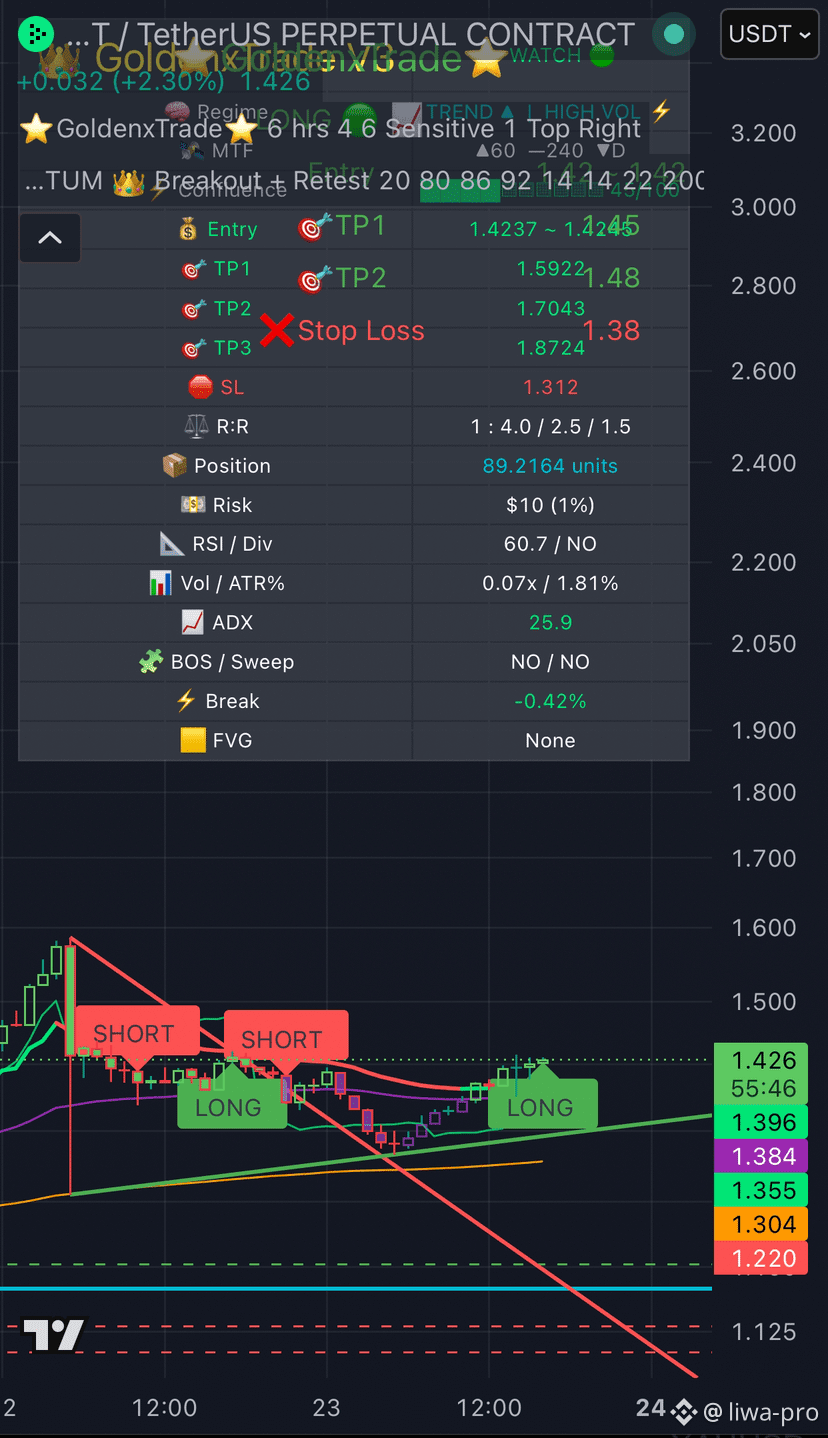The width and height of the screenshot is (828, 1438).
Task: Click the SL value 1.312
Action: pos(550,387)
